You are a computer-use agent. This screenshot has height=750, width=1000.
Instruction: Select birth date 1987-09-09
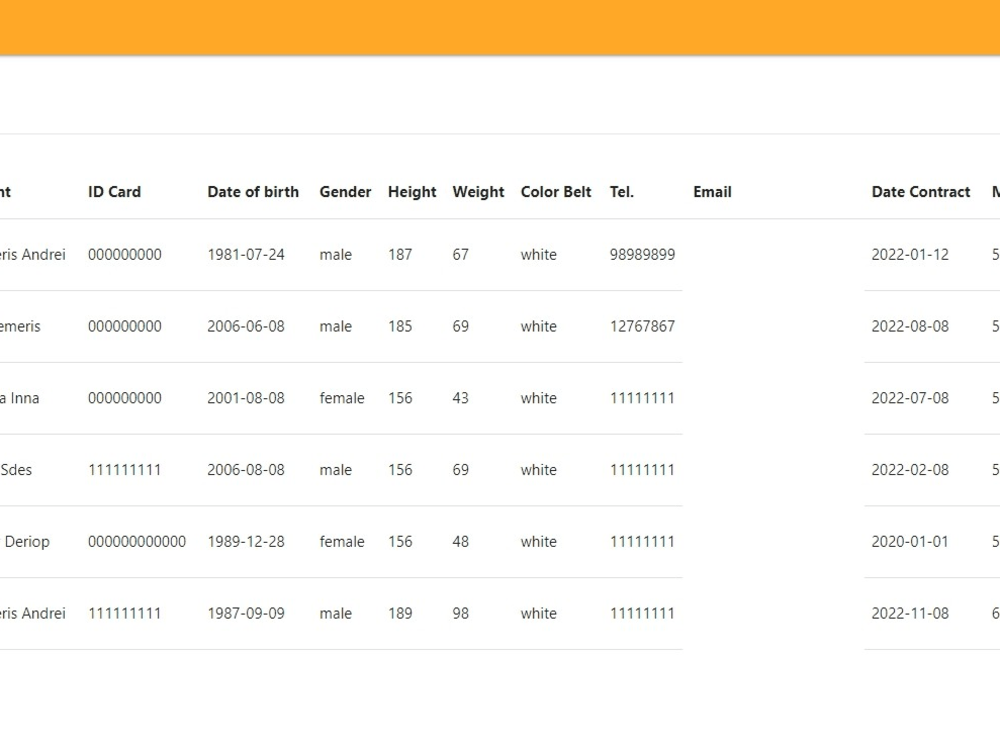pyautogui.click(x=246, y=614)
